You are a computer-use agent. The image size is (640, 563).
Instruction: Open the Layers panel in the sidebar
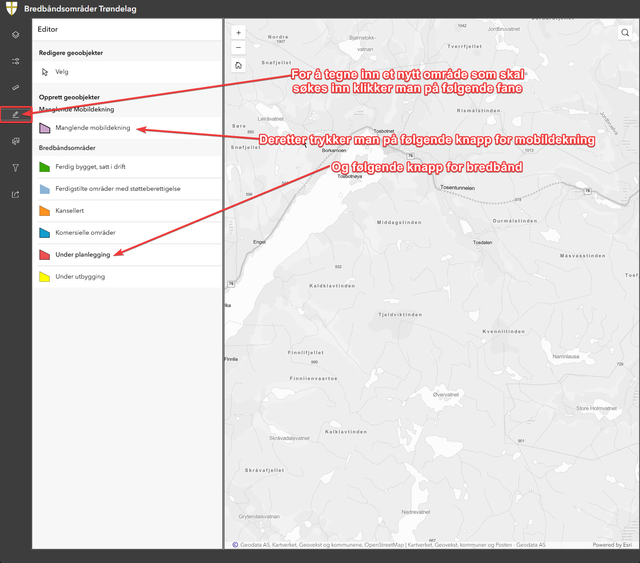point(16,35)
